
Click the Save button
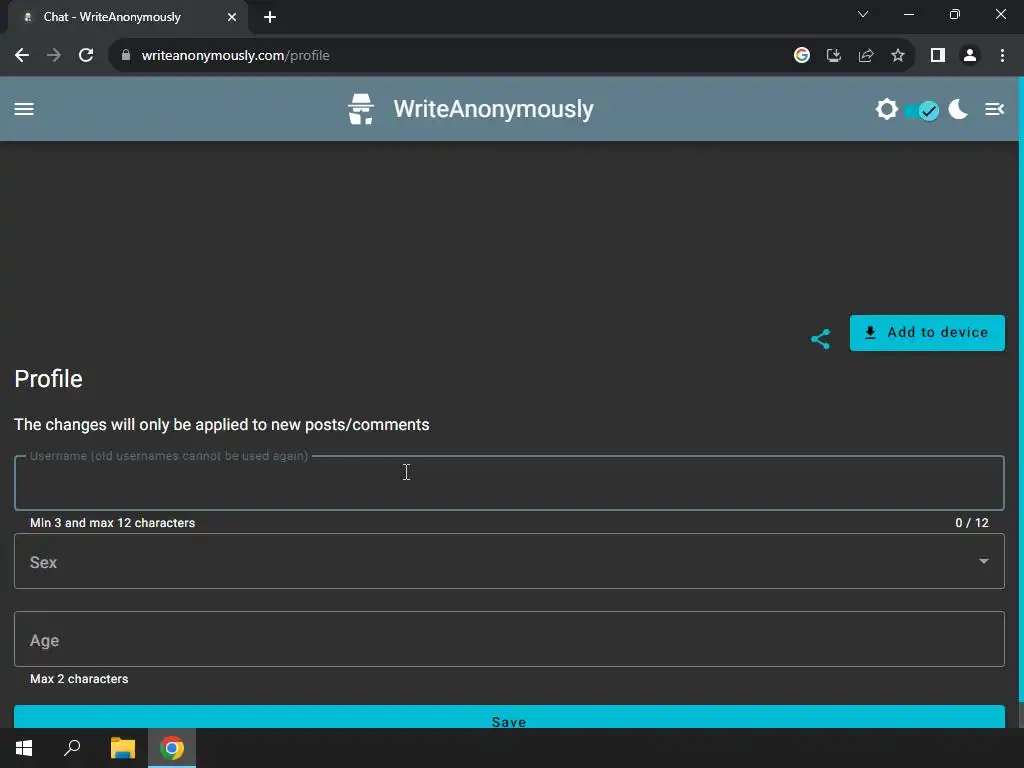[x=509, y=717]
